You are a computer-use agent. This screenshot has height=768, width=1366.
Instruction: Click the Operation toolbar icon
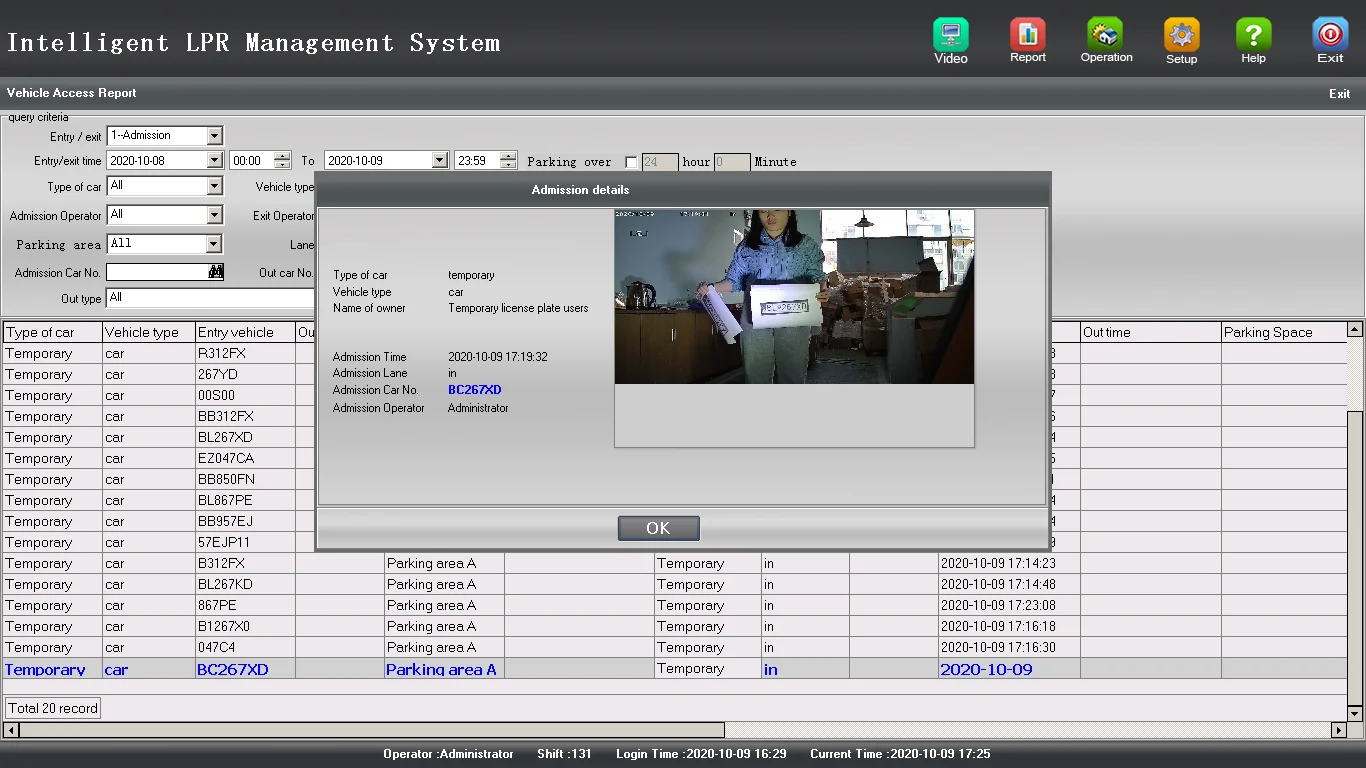point(1105,36)
